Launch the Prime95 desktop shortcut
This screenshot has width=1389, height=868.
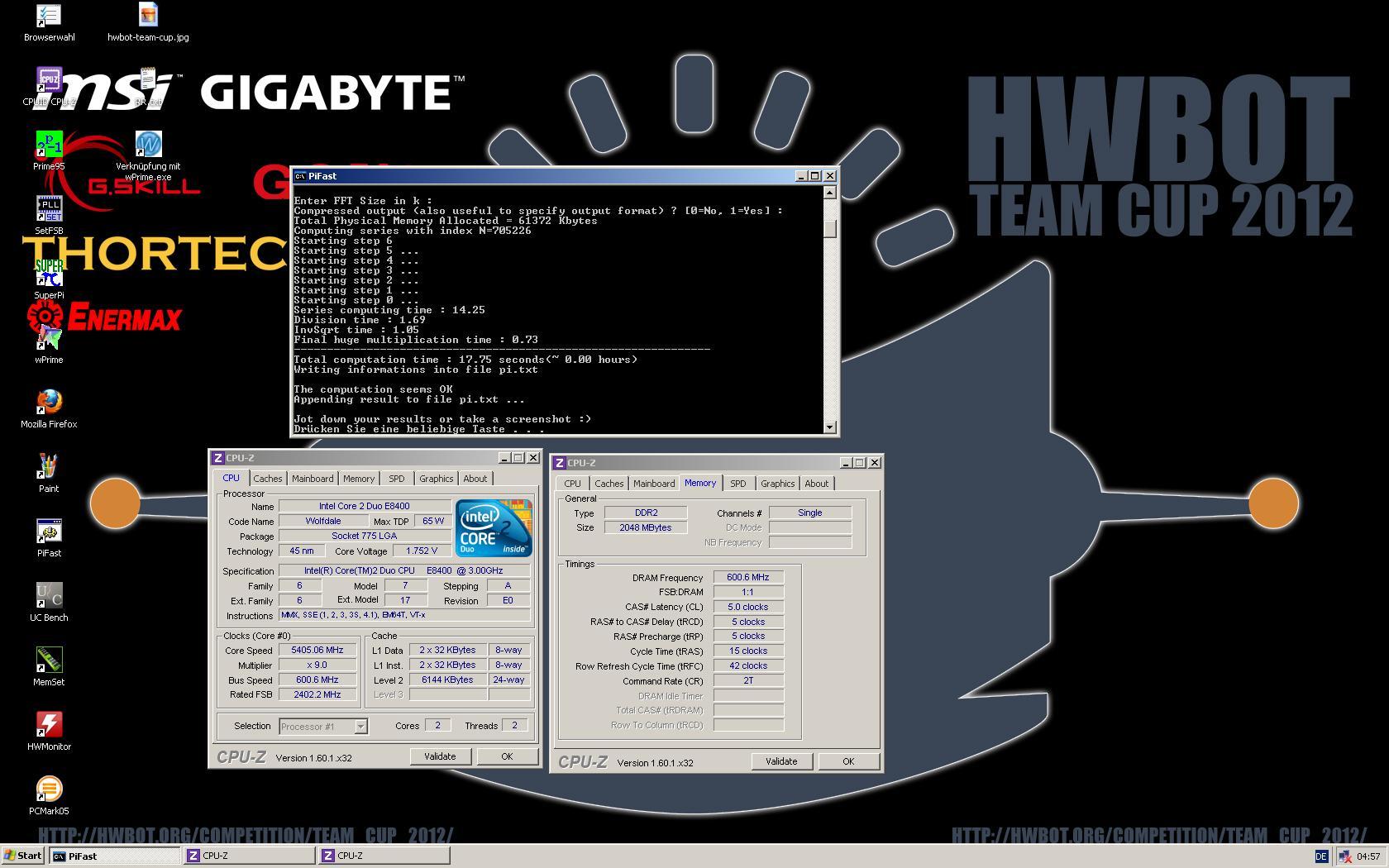click(x=49, y=151)
